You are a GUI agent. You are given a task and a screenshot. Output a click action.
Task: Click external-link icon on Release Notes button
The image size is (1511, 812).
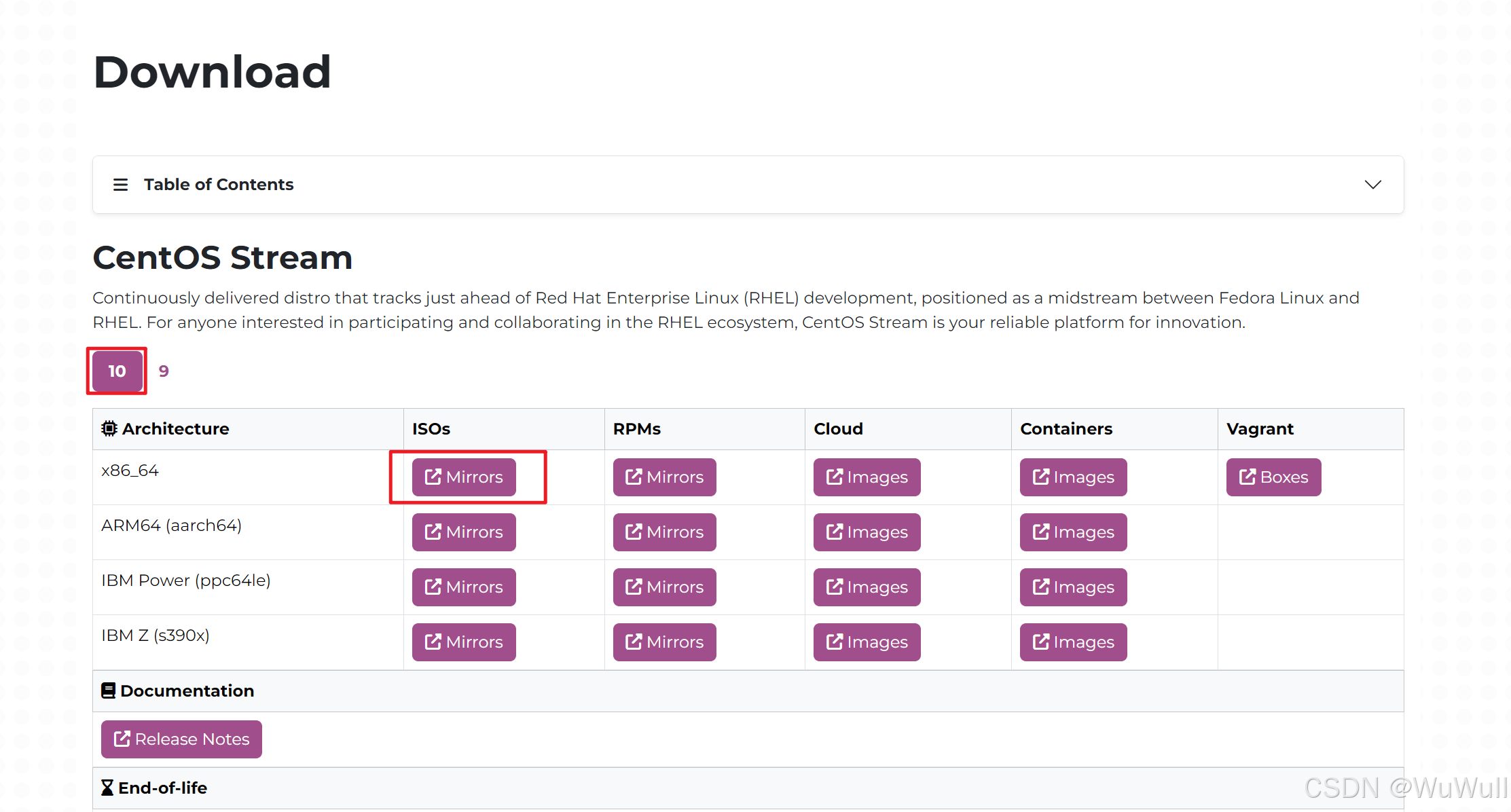coord(122,739)
